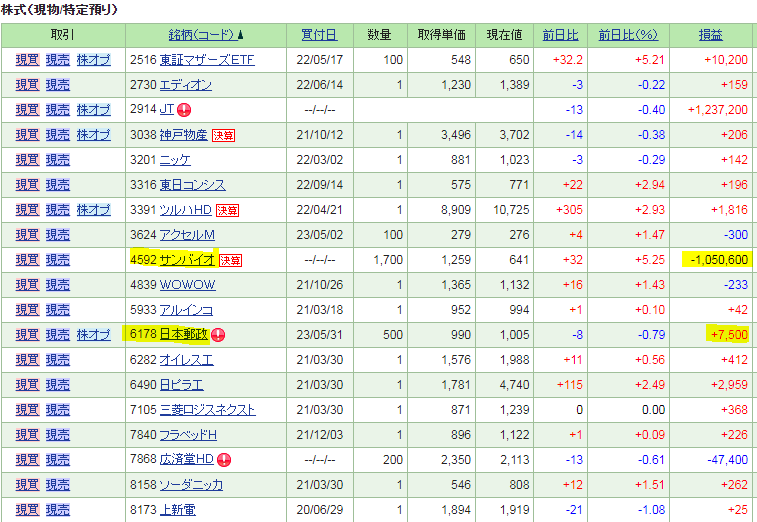Select current price 10,725
This screenshot has height=522, width=757.
pyautogui.click(x=511, y=210)
